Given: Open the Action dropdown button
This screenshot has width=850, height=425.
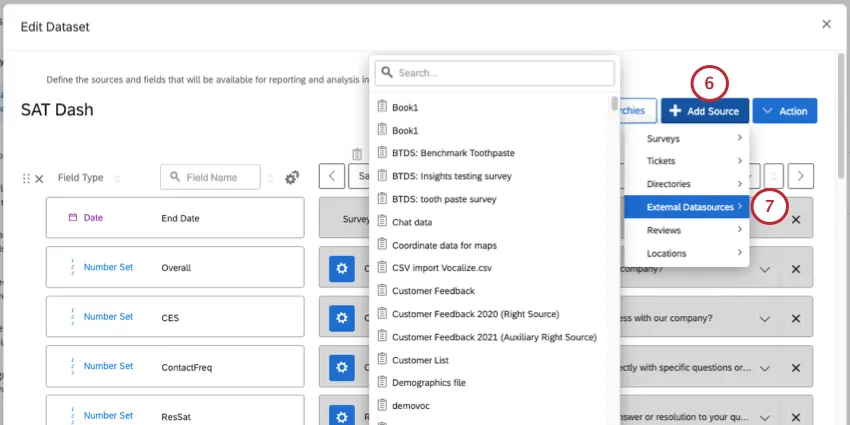Looking at the screenshot, I should 784,111.
